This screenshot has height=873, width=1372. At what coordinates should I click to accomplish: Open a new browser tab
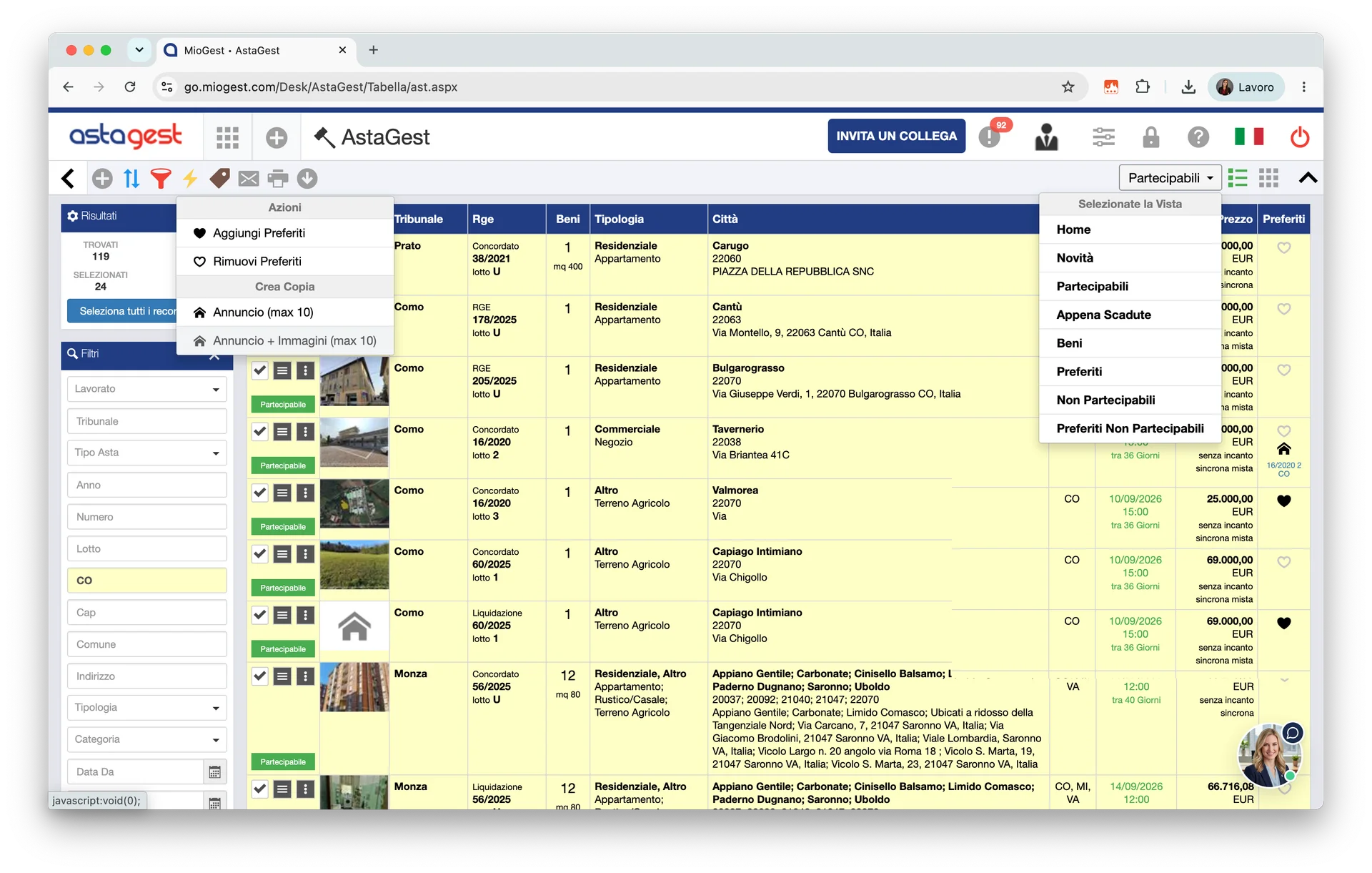tap(373, 50)
